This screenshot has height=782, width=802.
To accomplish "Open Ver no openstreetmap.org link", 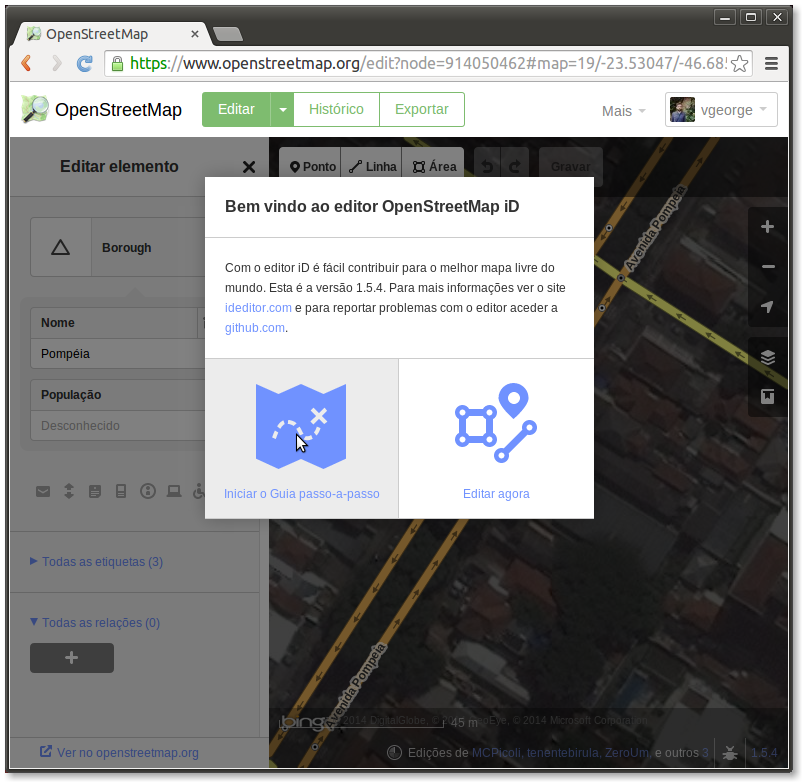I will click(x=127, y=753).
